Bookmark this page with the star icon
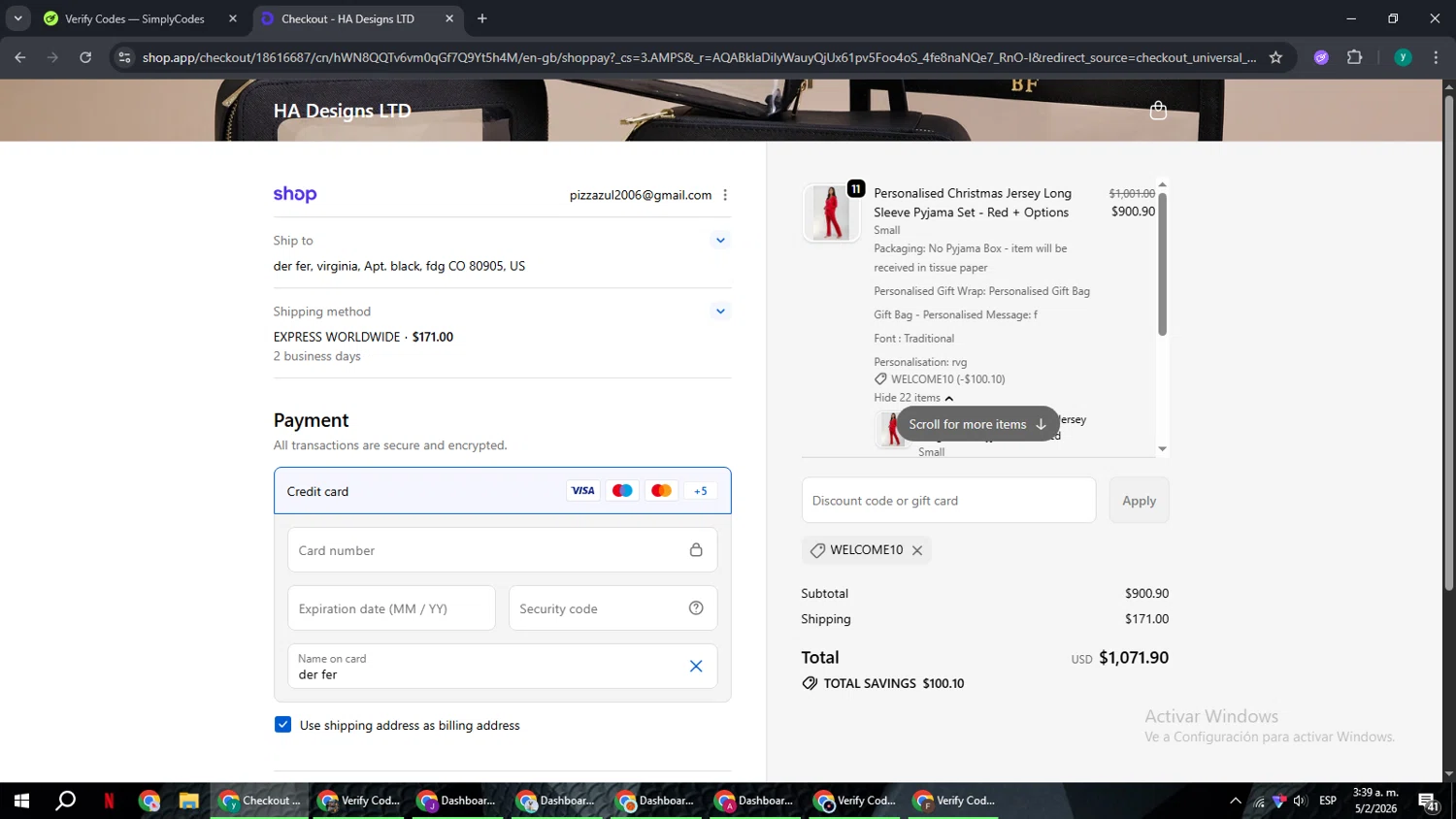This screenshot has width=1456, height=819. [x=1275, y=57]
